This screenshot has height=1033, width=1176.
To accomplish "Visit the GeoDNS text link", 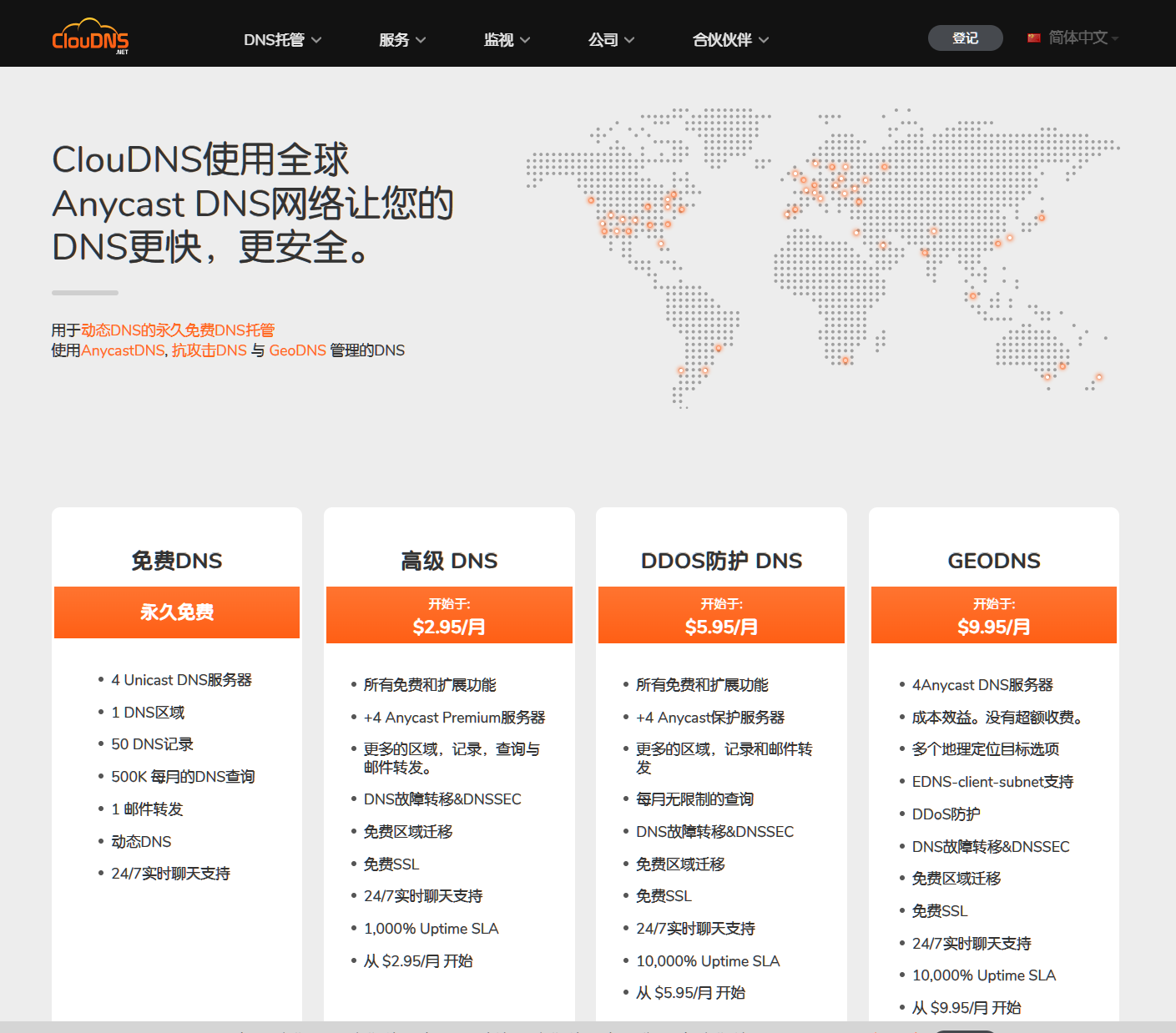I will pos(297,350).
